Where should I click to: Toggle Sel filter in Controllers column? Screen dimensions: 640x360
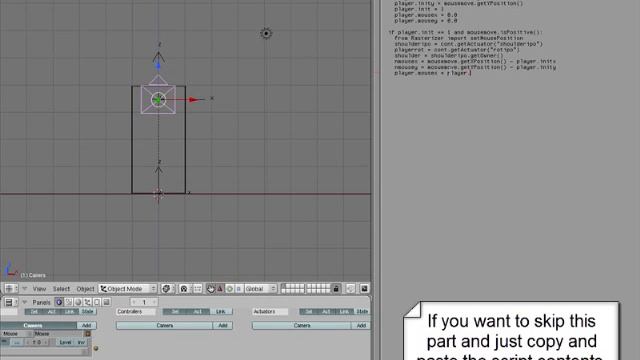175,311
